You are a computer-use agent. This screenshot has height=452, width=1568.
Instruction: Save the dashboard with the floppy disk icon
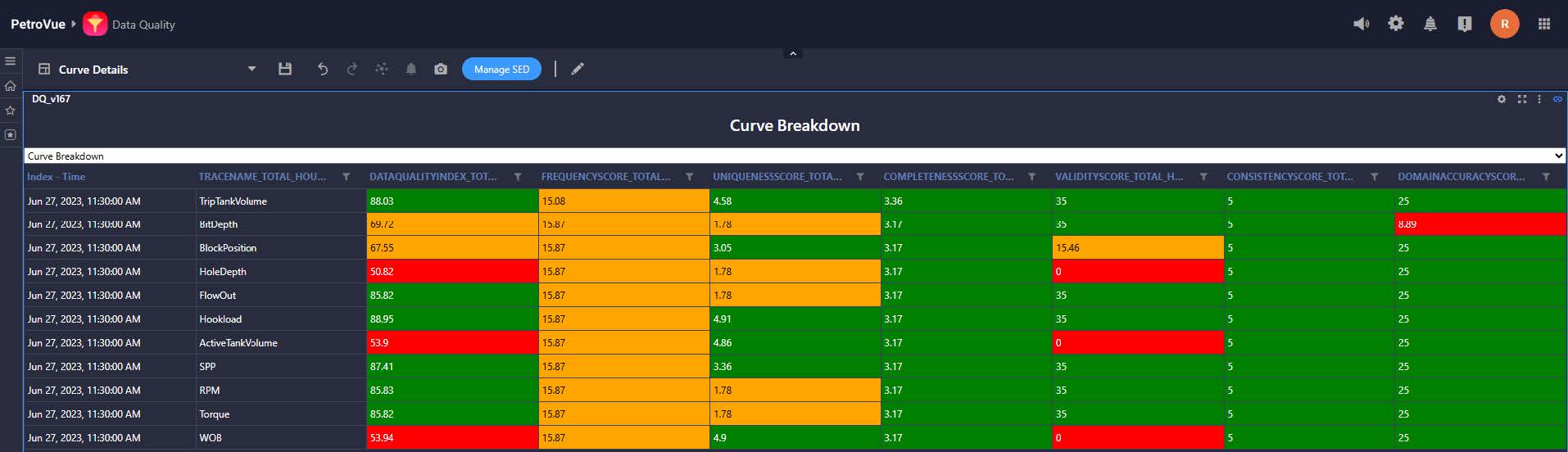click(x=285, y=70)
